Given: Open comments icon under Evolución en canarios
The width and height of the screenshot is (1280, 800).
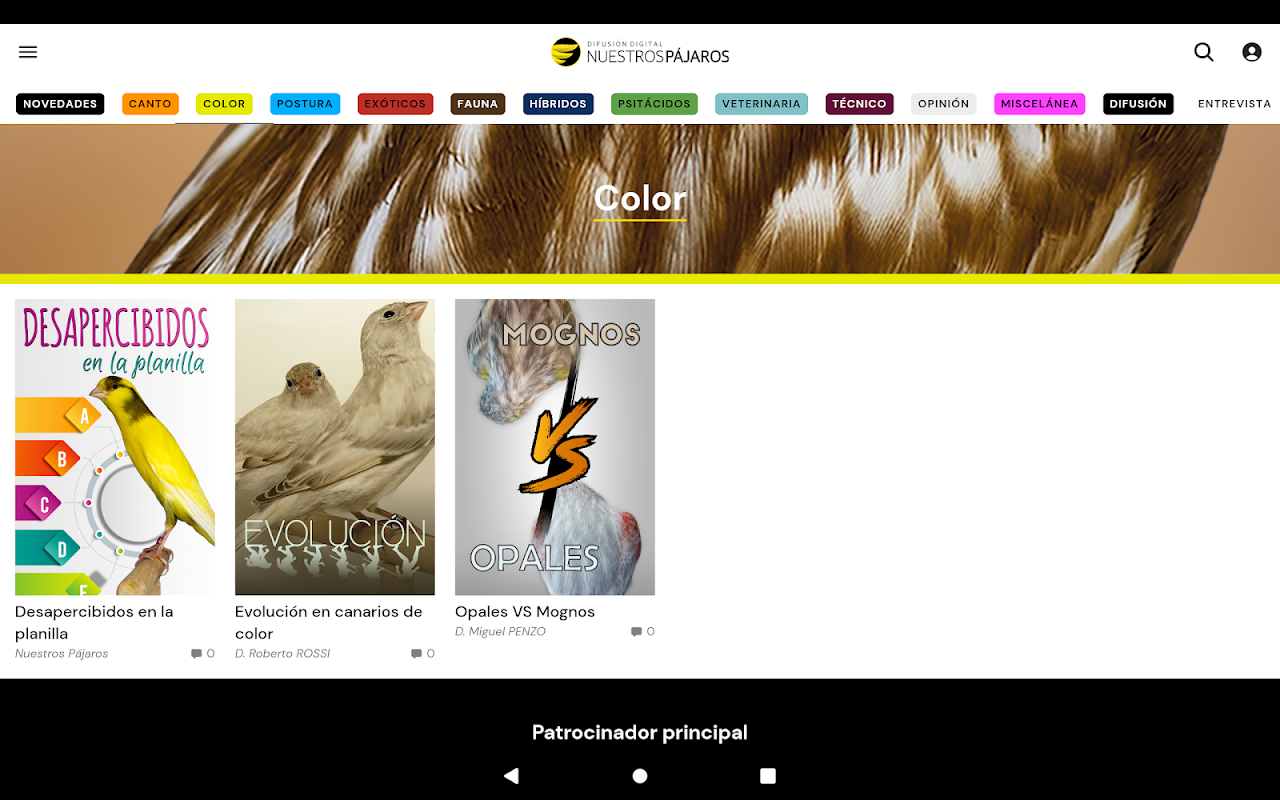Looking at the screenshot, I should pos(422,654).
